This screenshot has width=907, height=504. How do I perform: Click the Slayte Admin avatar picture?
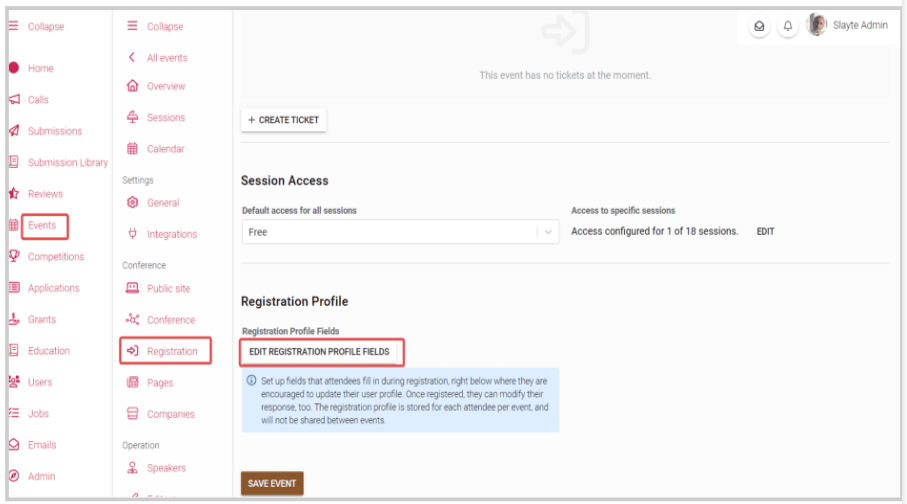click(817, 25)
